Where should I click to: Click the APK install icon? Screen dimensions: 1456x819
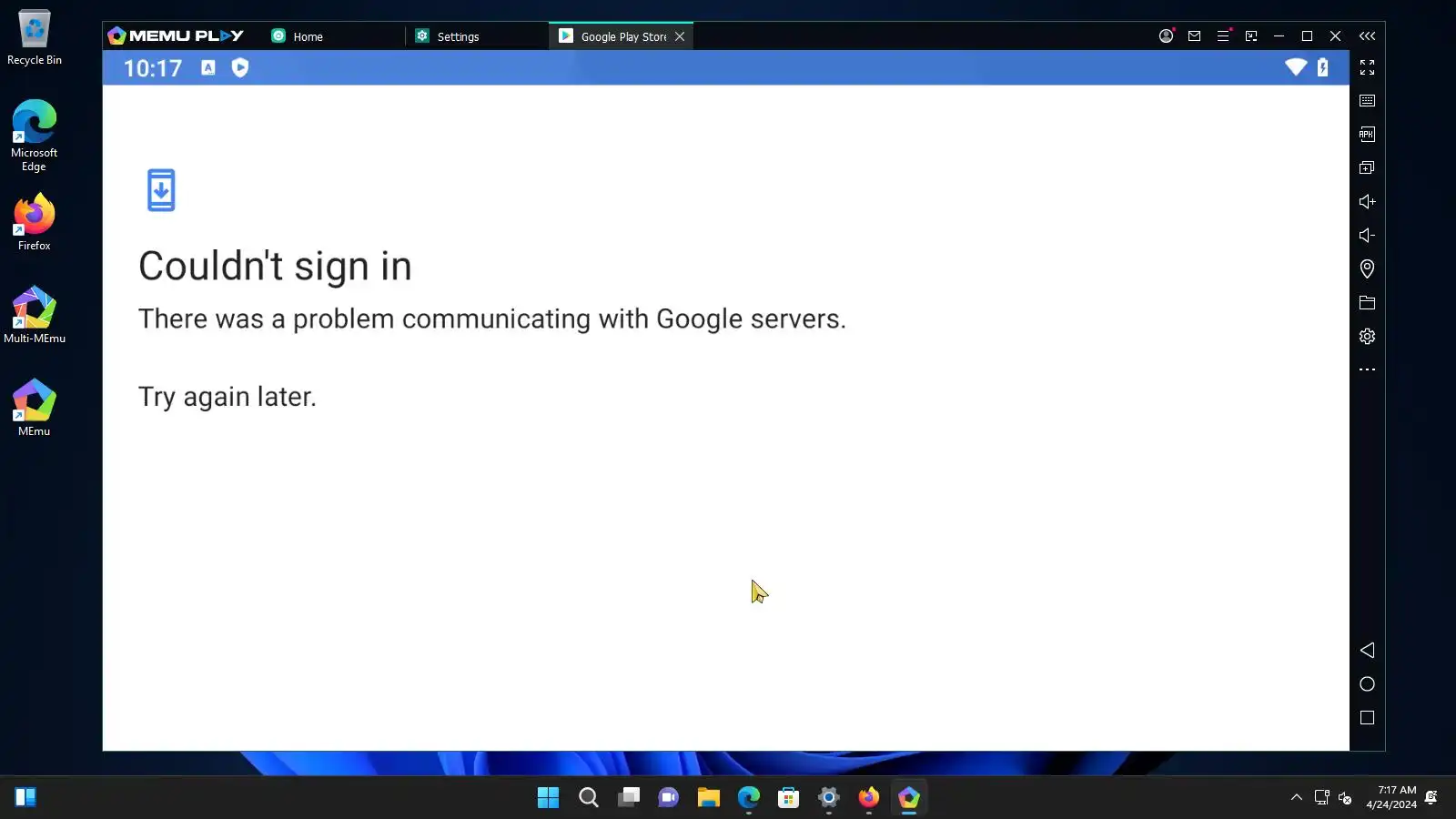pyautogui.click(x=1367, y=135)
